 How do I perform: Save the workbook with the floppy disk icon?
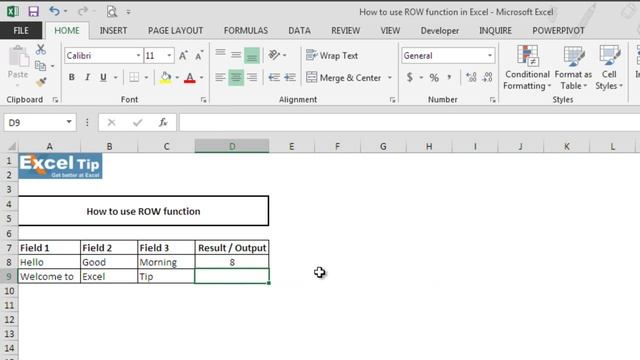33,11
